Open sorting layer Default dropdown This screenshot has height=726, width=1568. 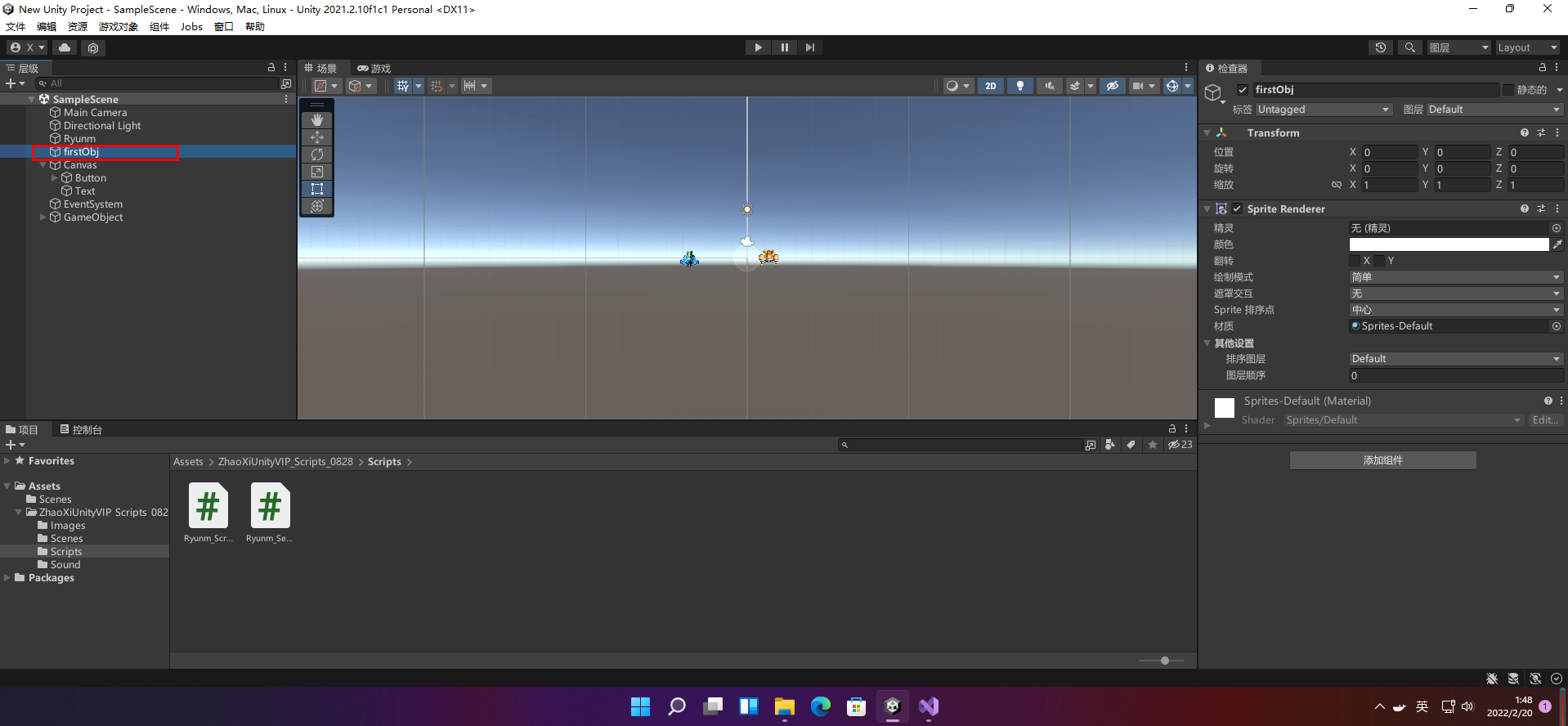coord(1456,359)
